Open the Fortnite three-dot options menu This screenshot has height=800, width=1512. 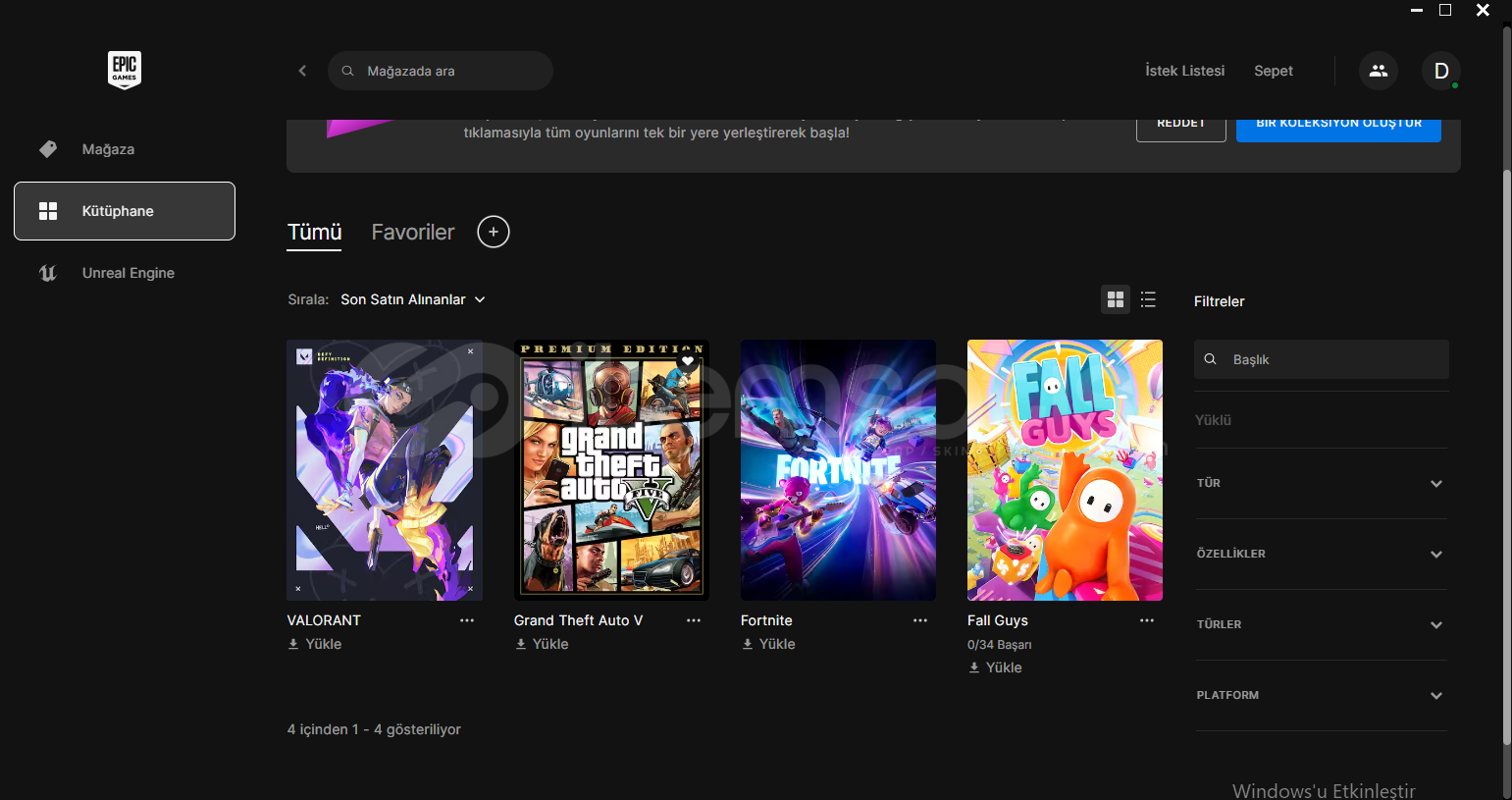[920, 620]
